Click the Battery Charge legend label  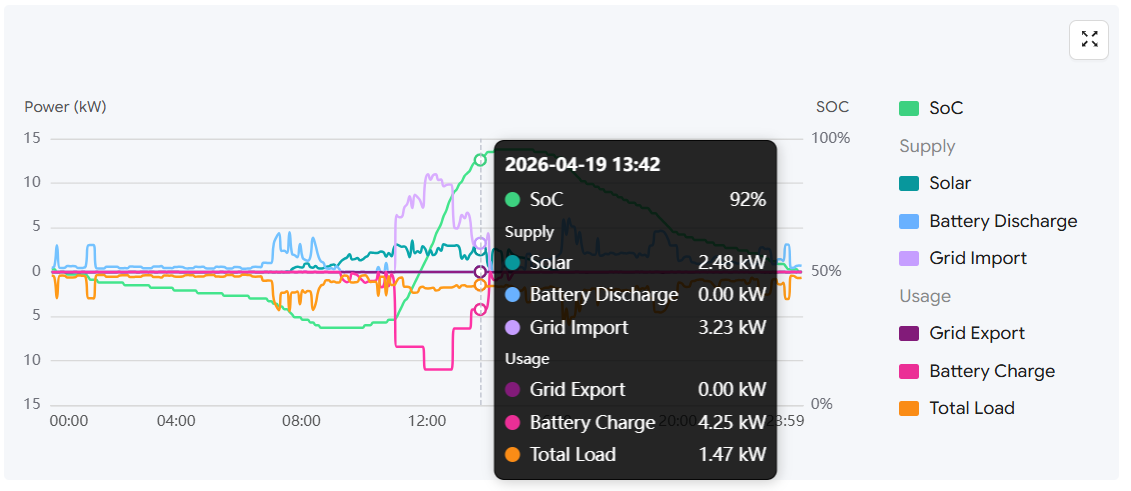point(991,371)
